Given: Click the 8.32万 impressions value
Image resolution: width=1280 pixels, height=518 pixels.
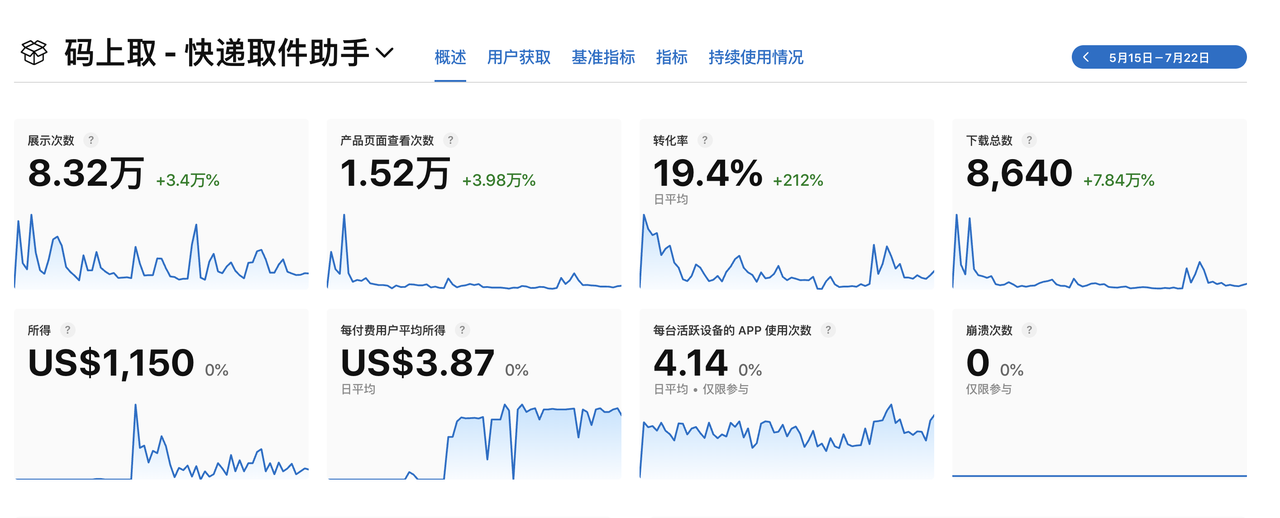Looking at the screenshot, I should click(x=86, y=174).
